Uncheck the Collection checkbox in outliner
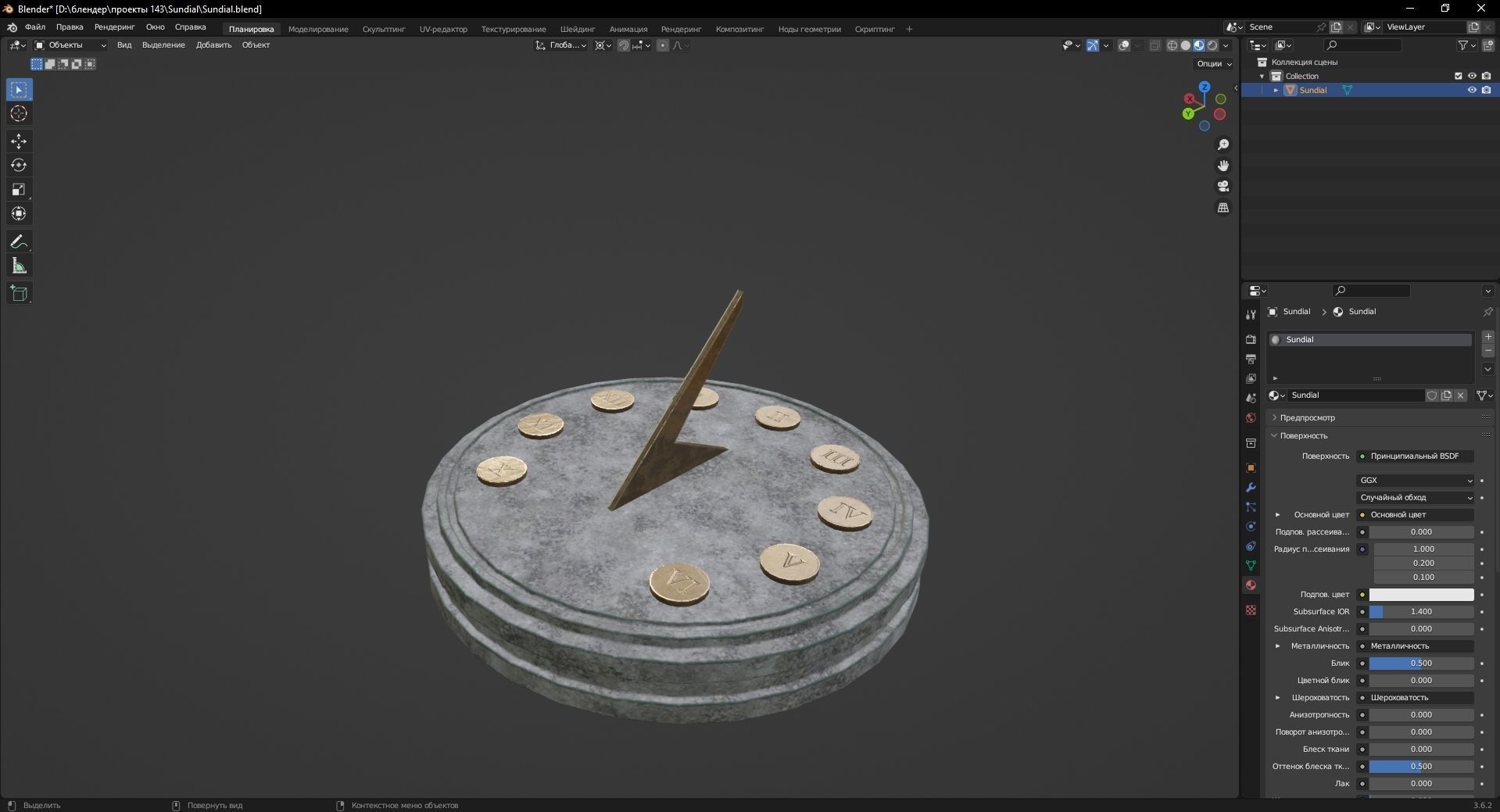The height and width of the screenshot is (812, 1500). pos(1458,76)
